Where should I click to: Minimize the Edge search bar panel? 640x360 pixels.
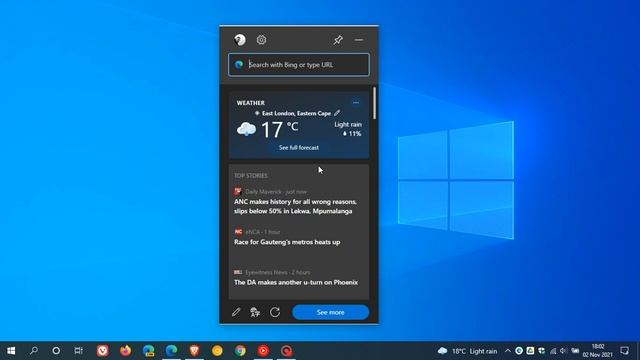pyautogui.click(x=359, y=40)
